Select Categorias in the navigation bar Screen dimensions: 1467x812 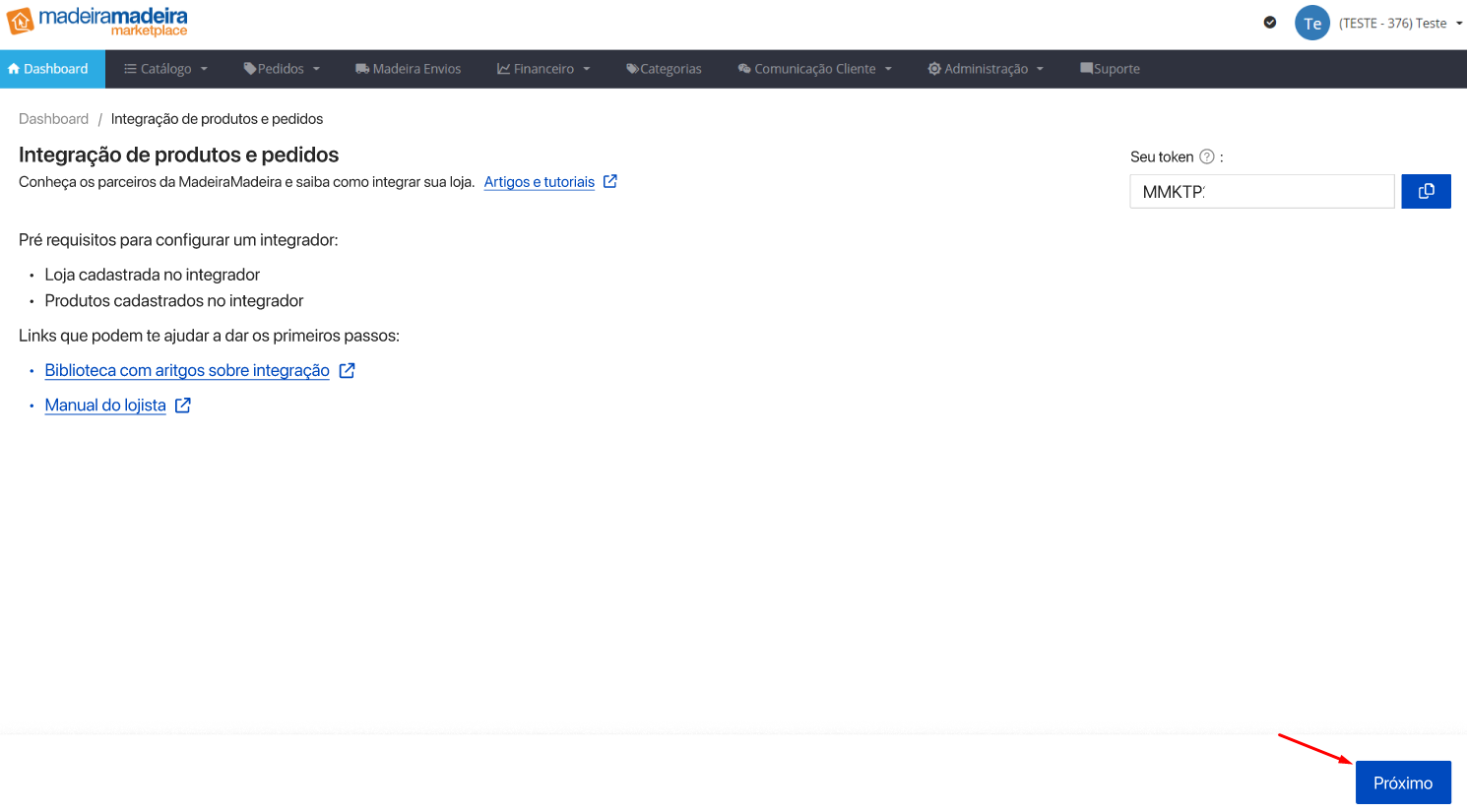coord(665,69)
